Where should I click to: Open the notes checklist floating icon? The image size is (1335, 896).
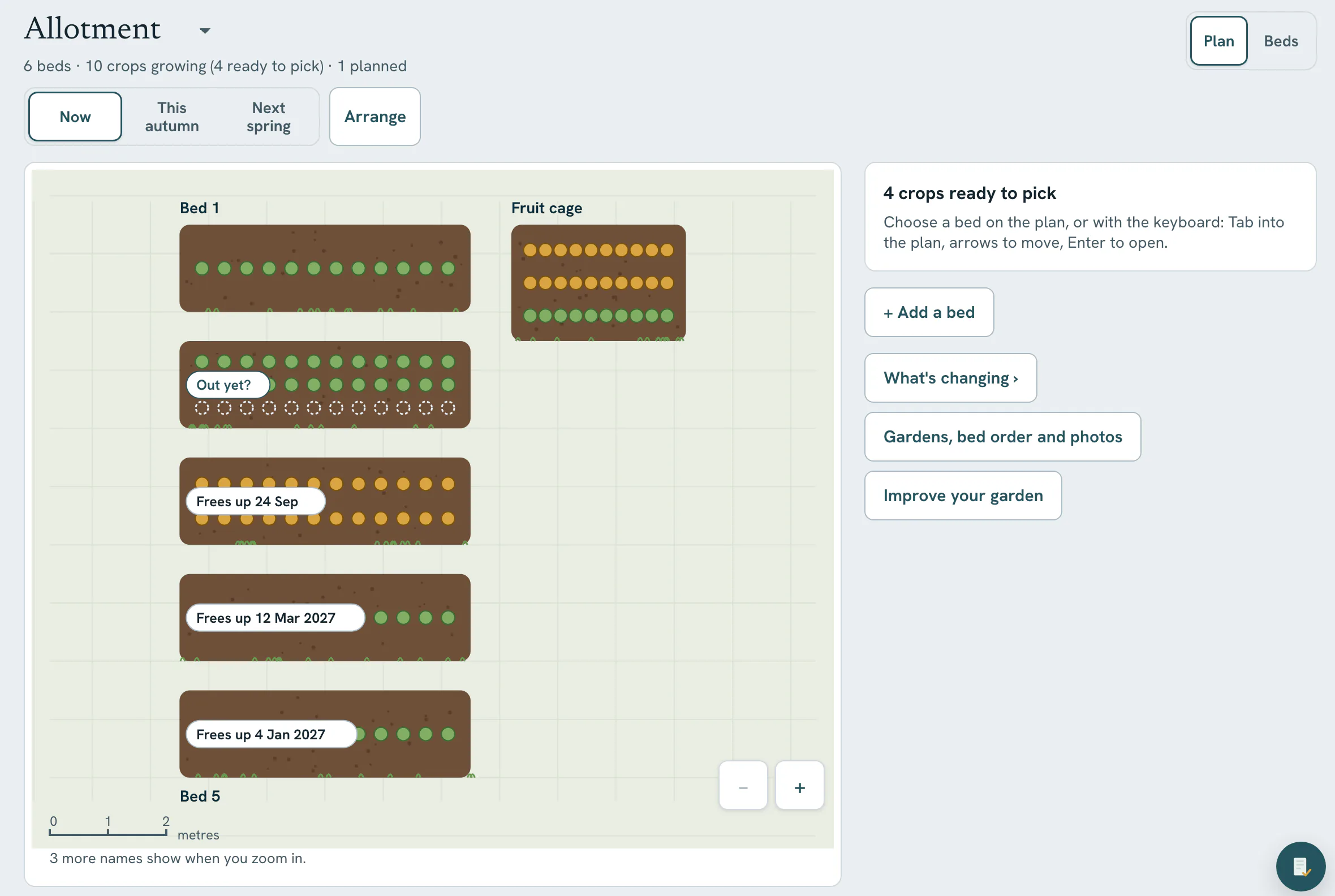pos(1300,866)
